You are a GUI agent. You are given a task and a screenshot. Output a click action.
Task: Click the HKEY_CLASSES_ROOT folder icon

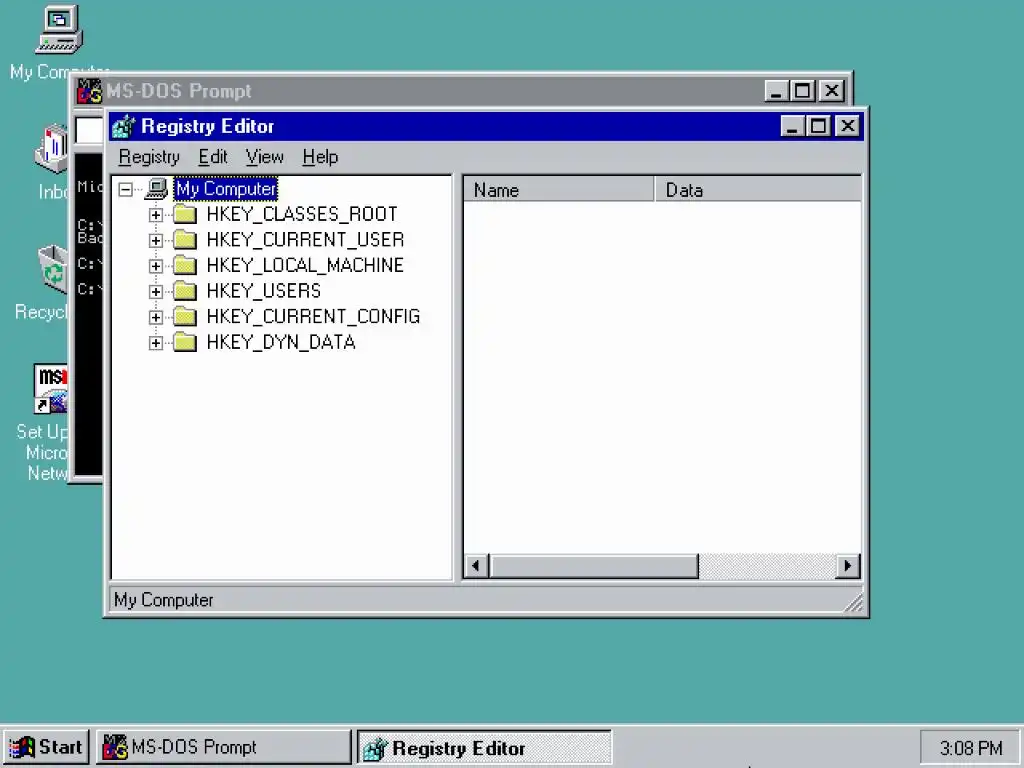click(185, 214)
